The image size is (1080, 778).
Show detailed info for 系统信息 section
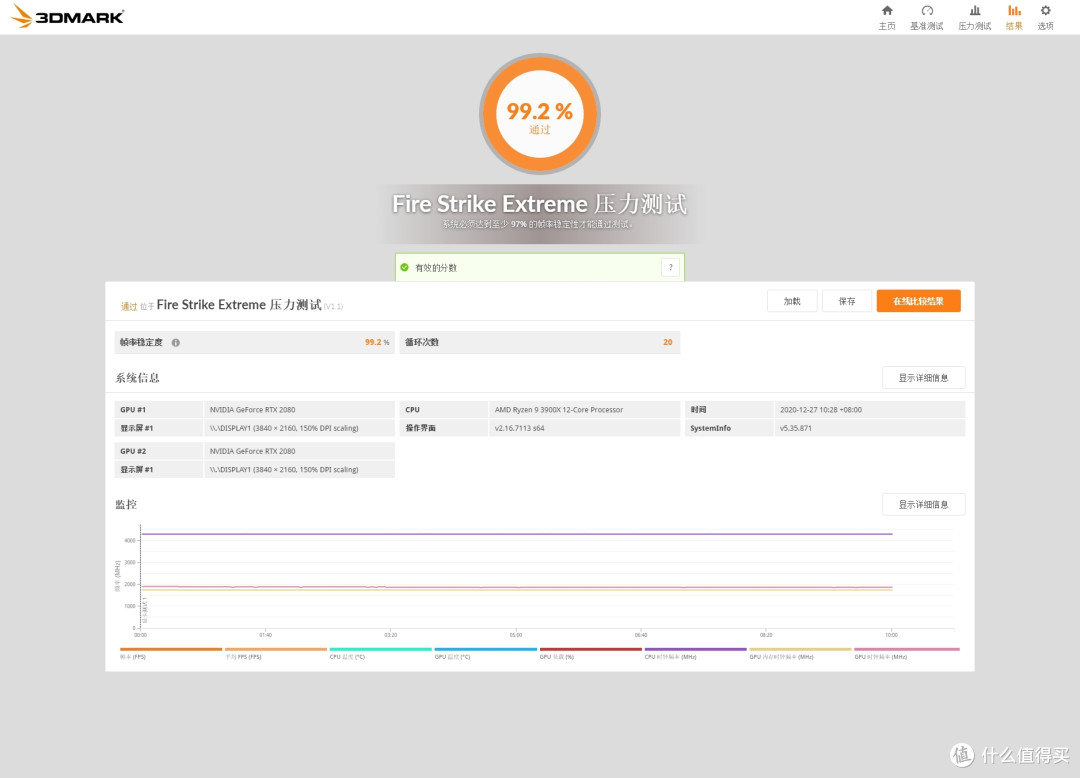coord(923,377)
